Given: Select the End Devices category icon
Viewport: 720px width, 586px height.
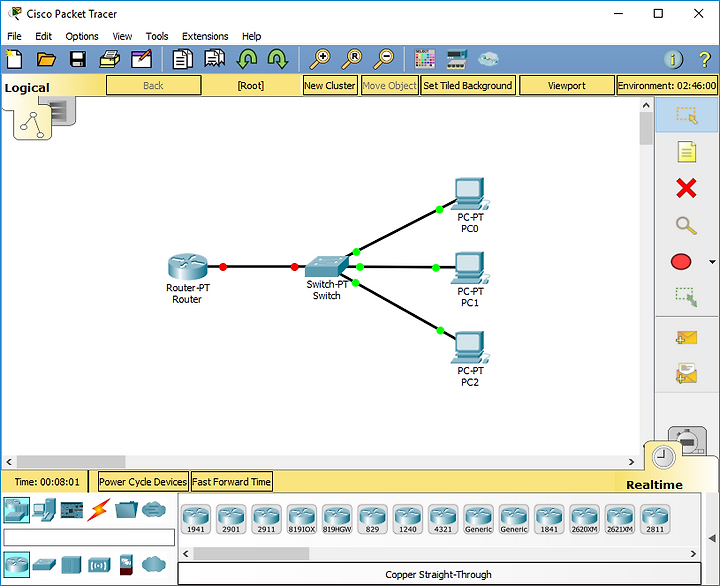Looking at the screenshot, I should (x=45, y=510).
